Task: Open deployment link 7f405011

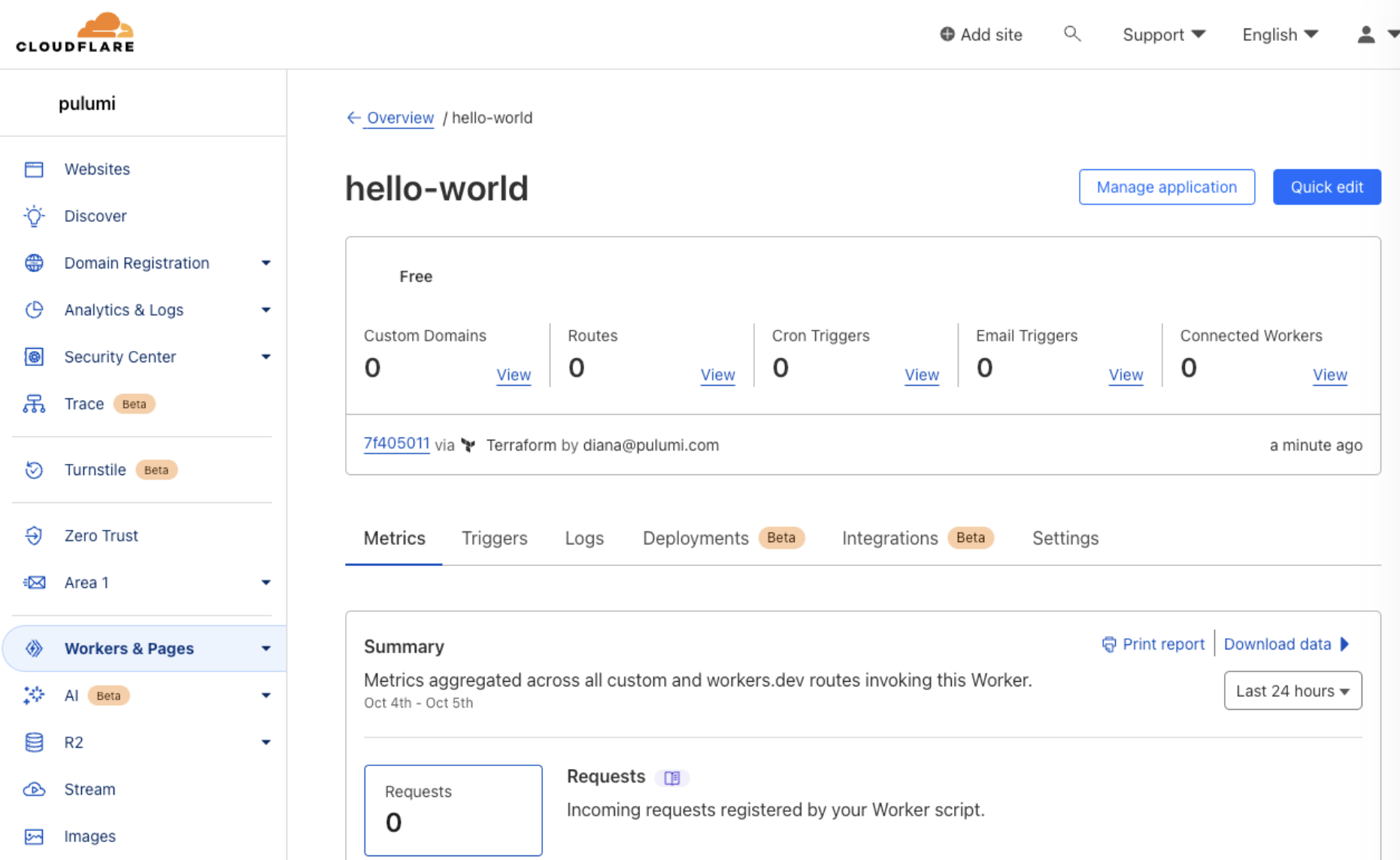Action: pyautogui.click(x=396, y=444)
